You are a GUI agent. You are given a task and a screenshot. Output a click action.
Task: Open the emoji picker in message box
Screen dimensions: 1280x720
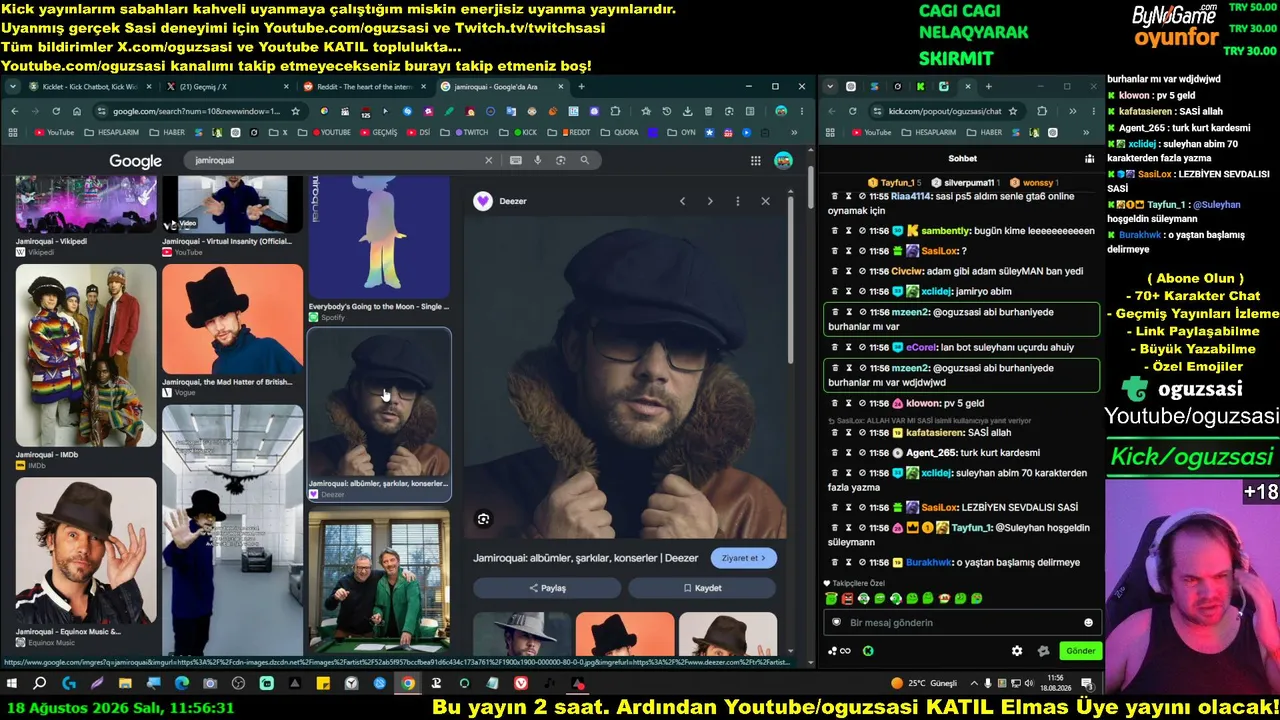click(1089, 622)
